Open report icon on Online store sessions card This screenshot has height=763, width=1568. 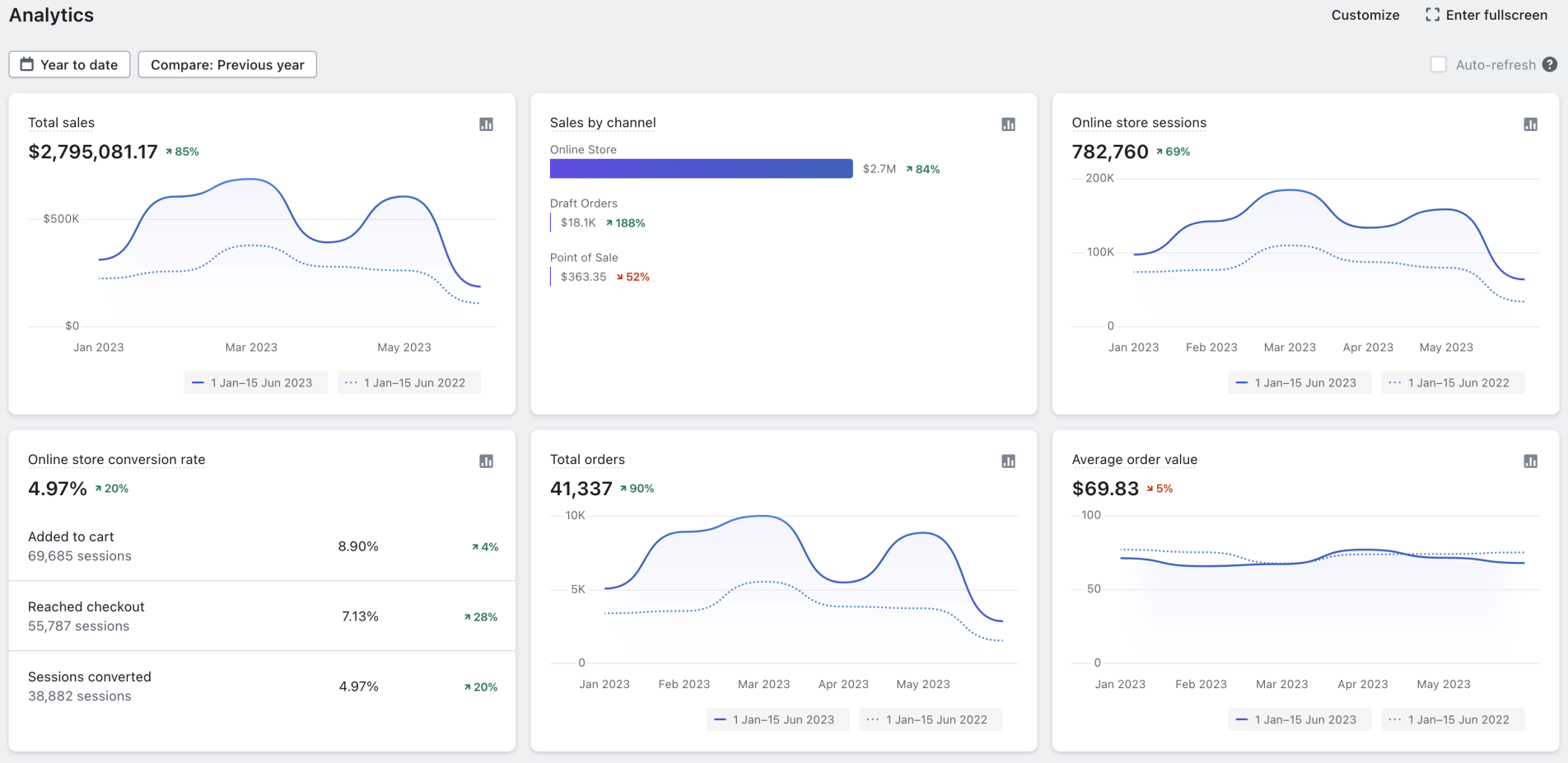point(1530,124)
